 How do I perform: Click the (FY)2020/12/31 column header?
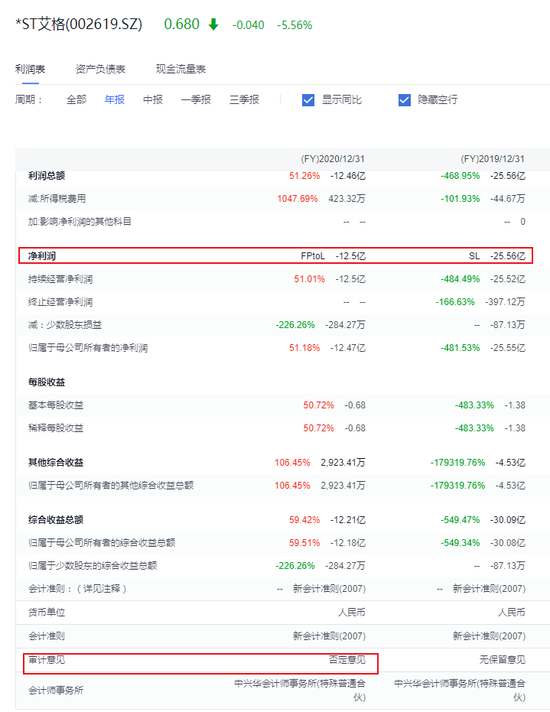pos(332,159)
